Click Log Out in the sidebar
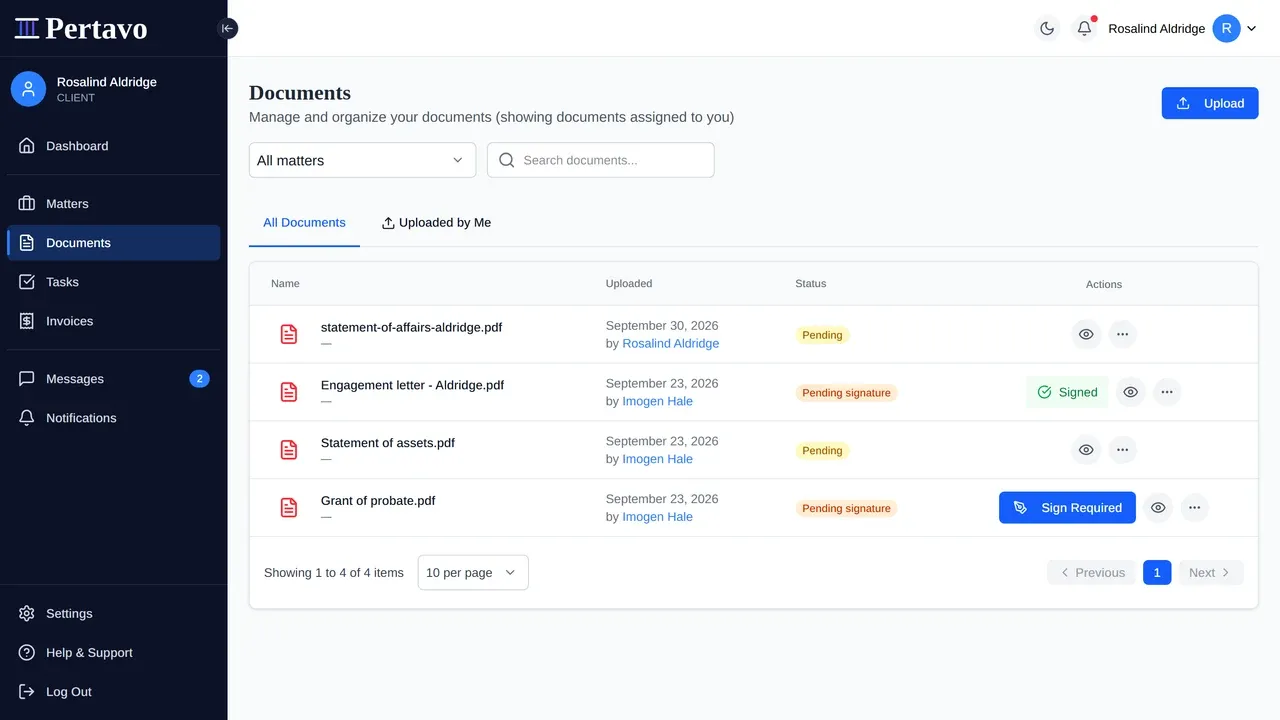 pos(114,692)
